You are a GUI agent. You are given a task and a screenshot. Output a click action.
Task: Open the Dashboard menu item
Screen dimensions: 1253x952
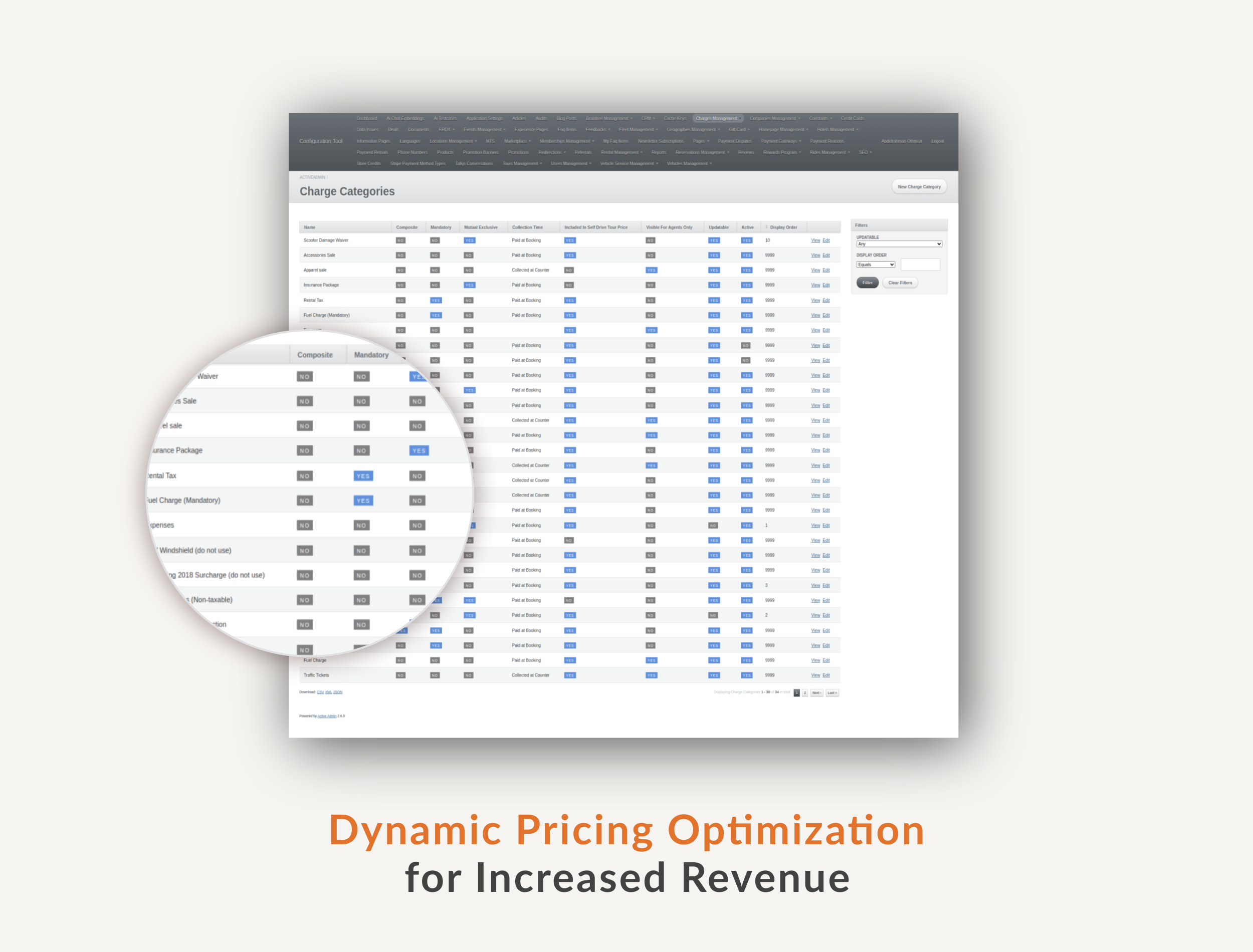point(367,118)
